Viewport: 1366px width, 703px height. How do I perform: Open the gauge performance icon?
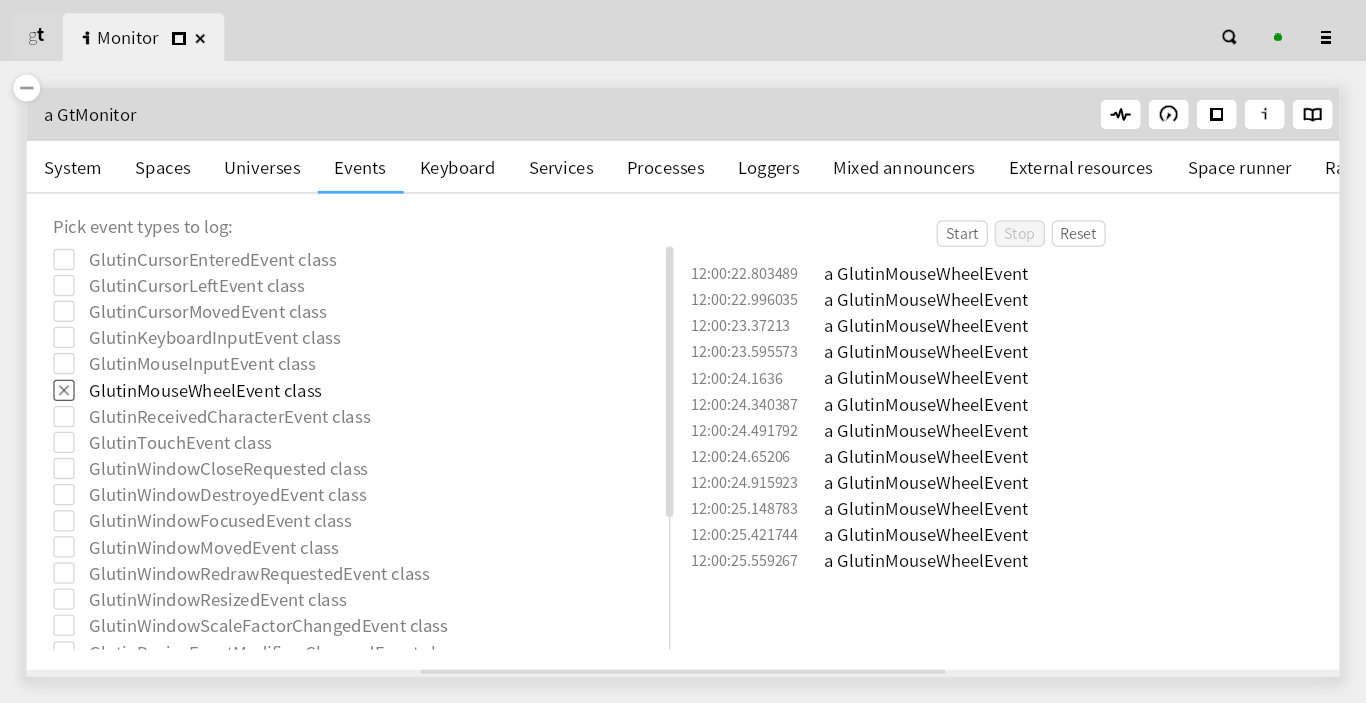pyautogui.click(x=1168, y=114)
